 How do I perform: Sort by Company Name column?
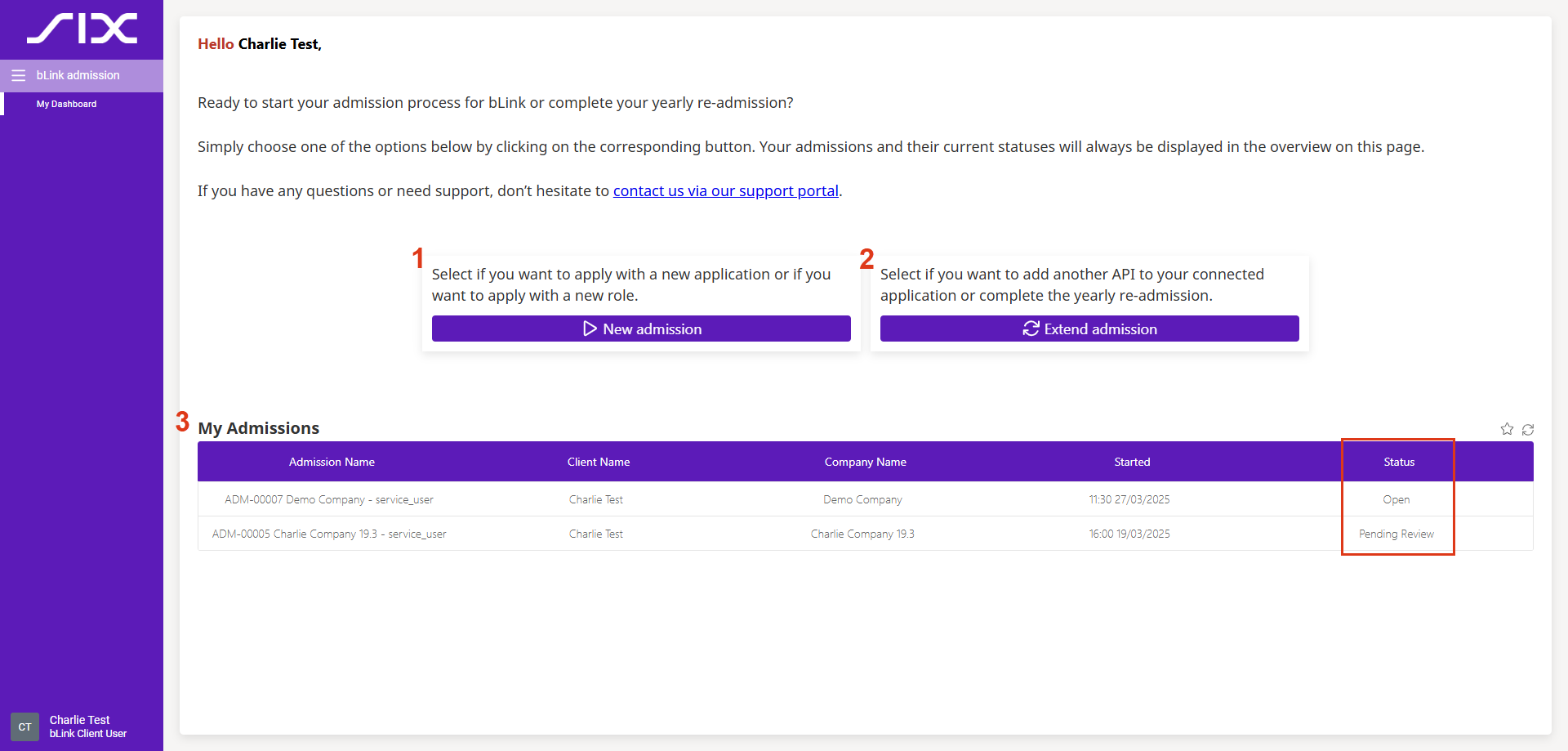(x=865, y=462)
